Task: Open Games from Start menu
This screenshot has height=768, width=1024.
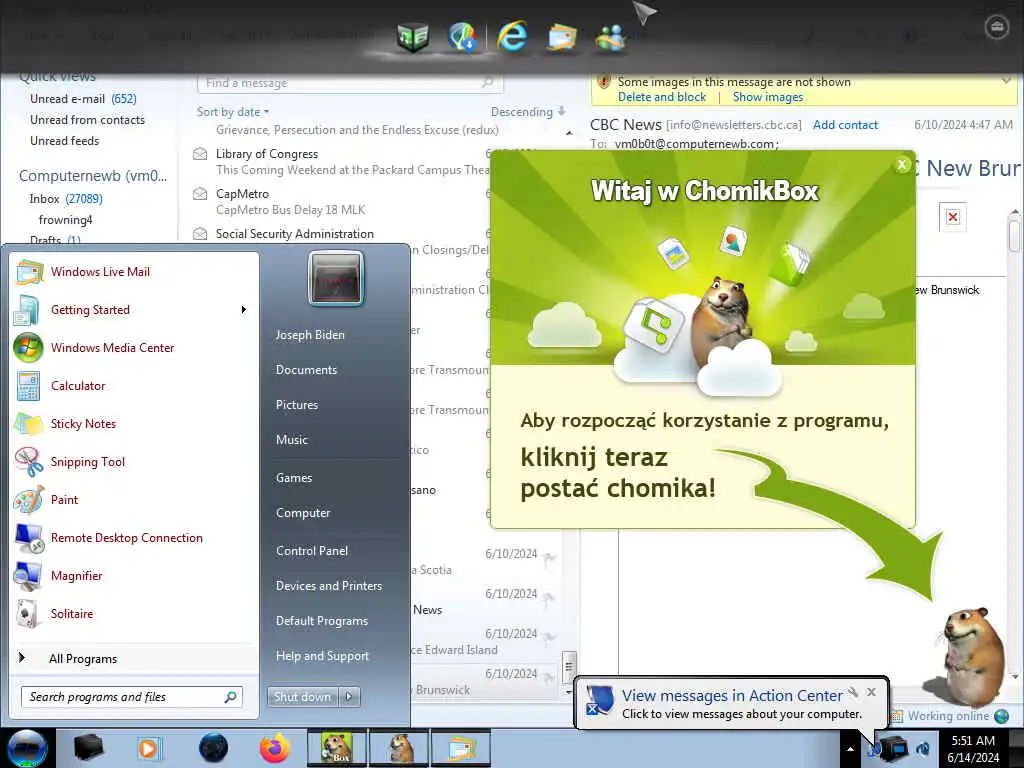Action: pyautogui.click(x=294, y=478)
